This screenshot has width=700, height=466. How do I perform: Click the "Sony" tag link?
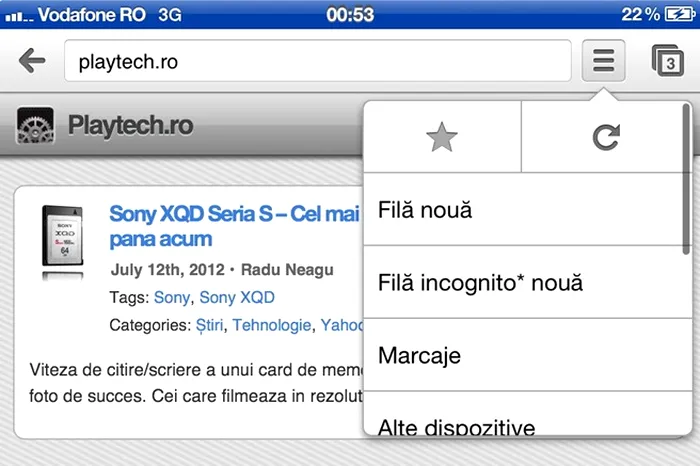171,297
